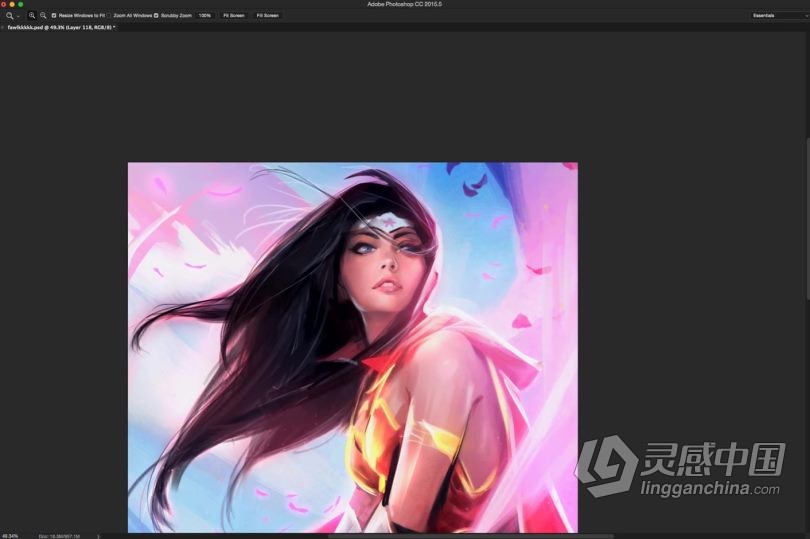
Task: Click the Fit Screen button
Action: coord(233,16)
